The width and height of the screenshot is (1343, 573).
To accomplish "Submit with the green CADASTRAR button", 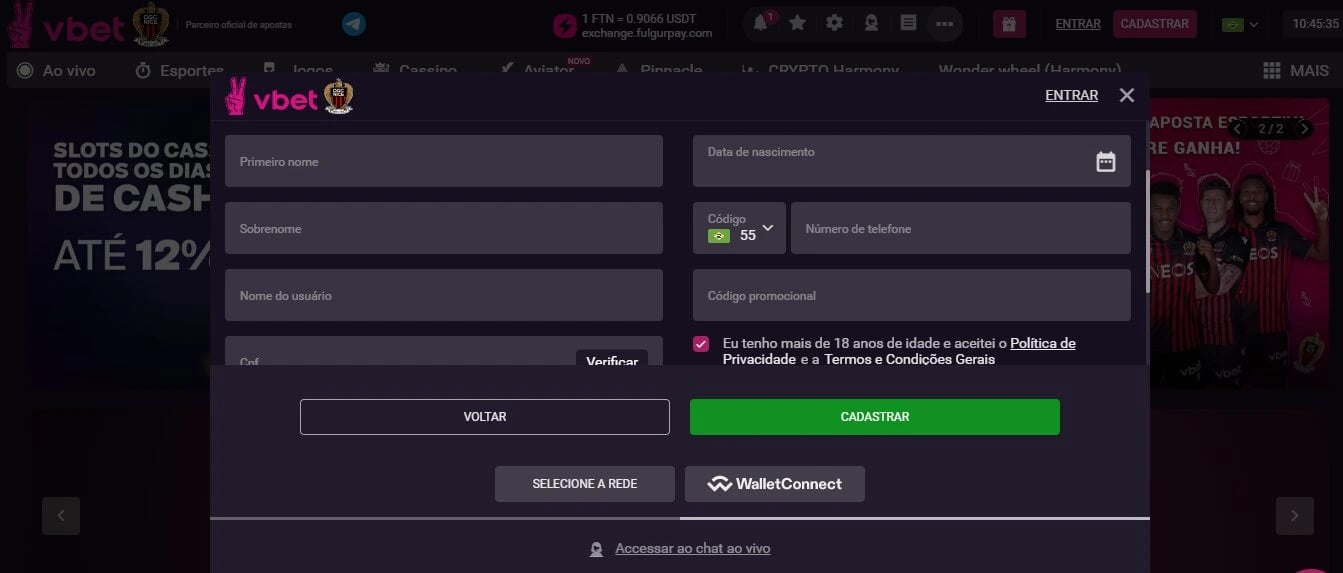I will click(875, 417).
